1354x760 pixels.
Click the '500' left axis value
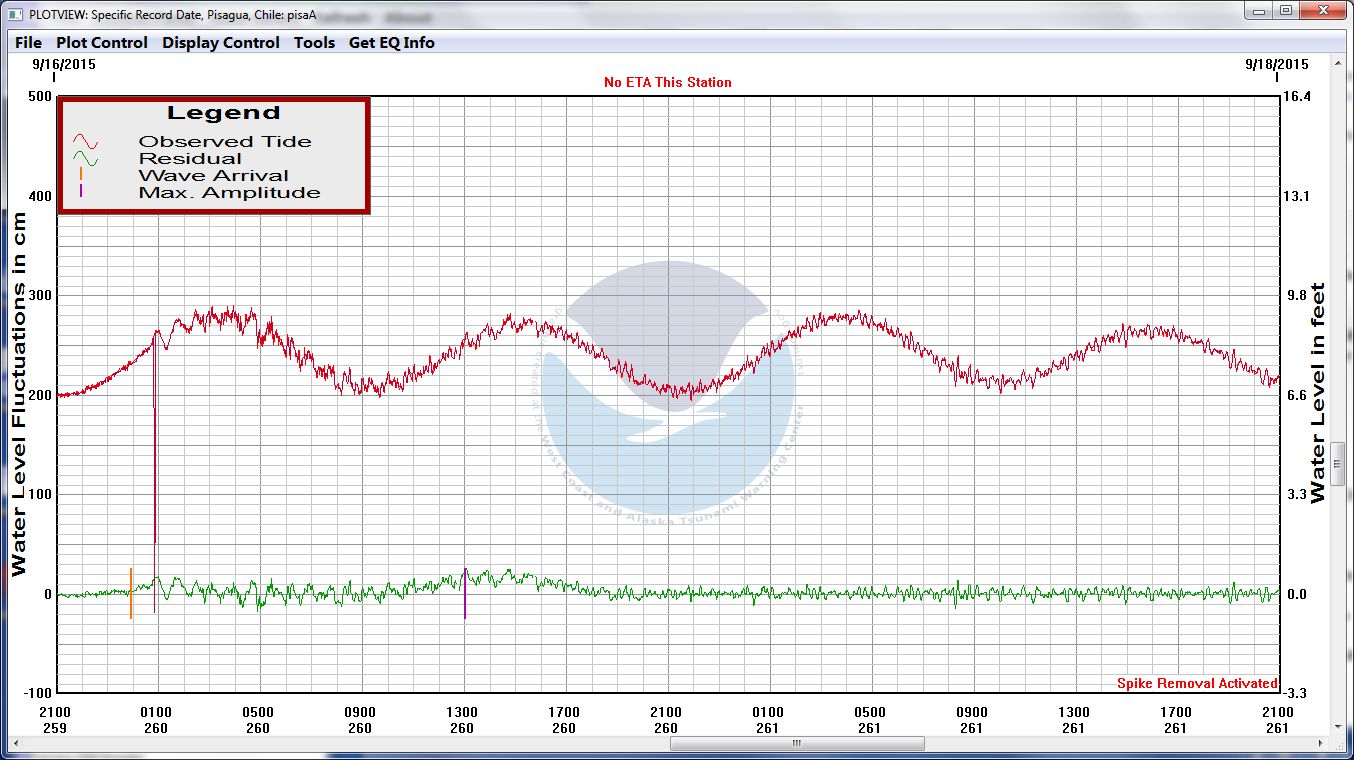40,97
